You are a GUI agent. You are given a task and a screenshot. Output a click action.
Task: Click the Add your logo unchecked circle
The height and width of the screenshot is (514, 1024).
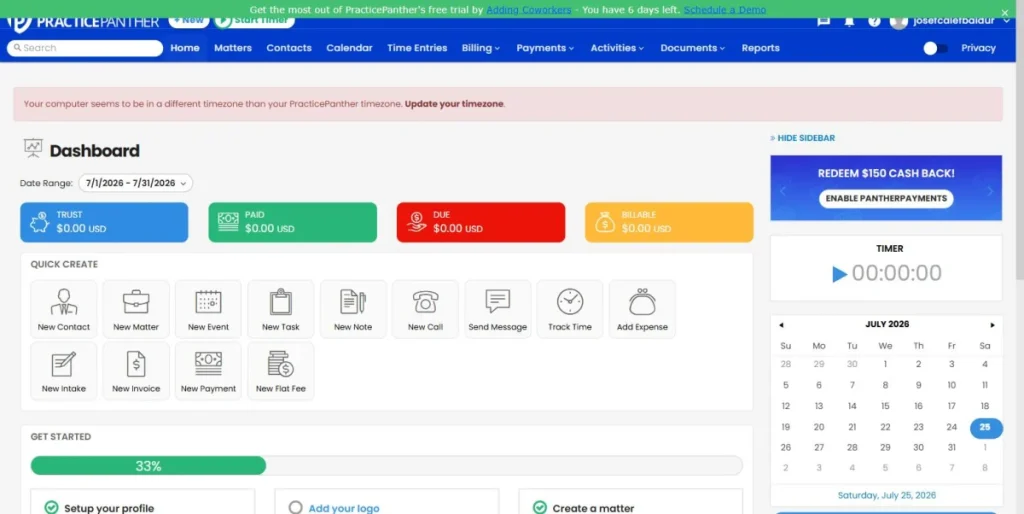[x=295, y=507]
